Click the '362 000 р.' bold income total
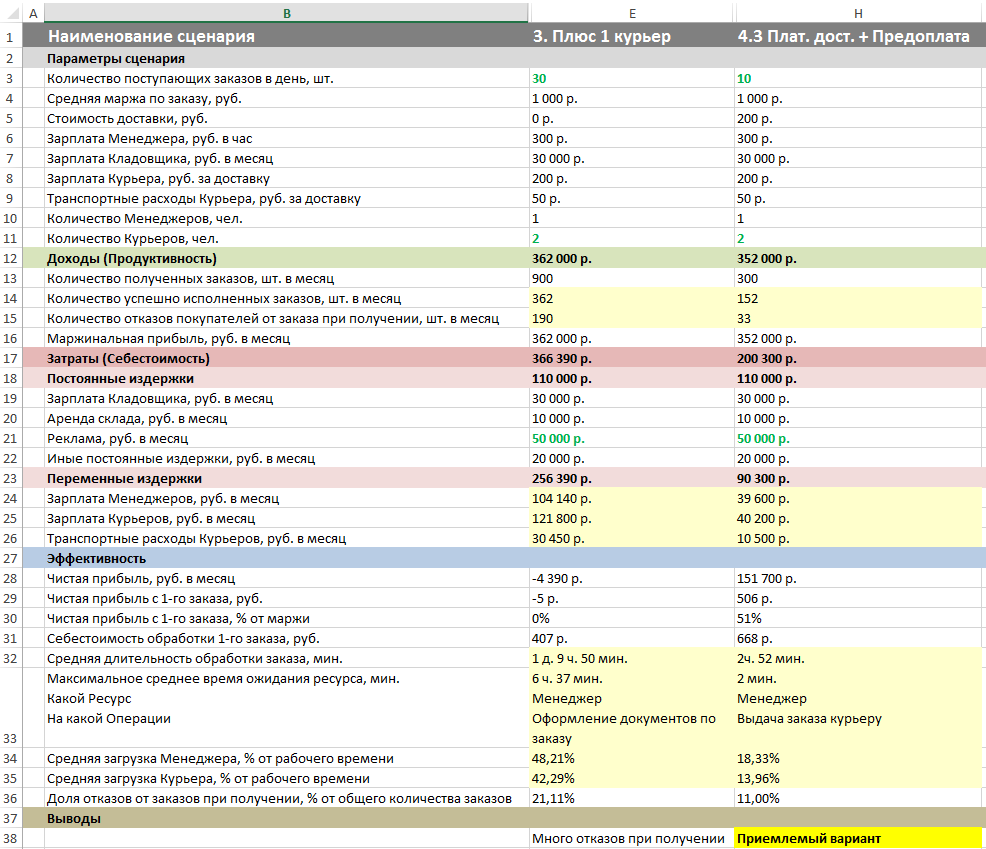 632,258
